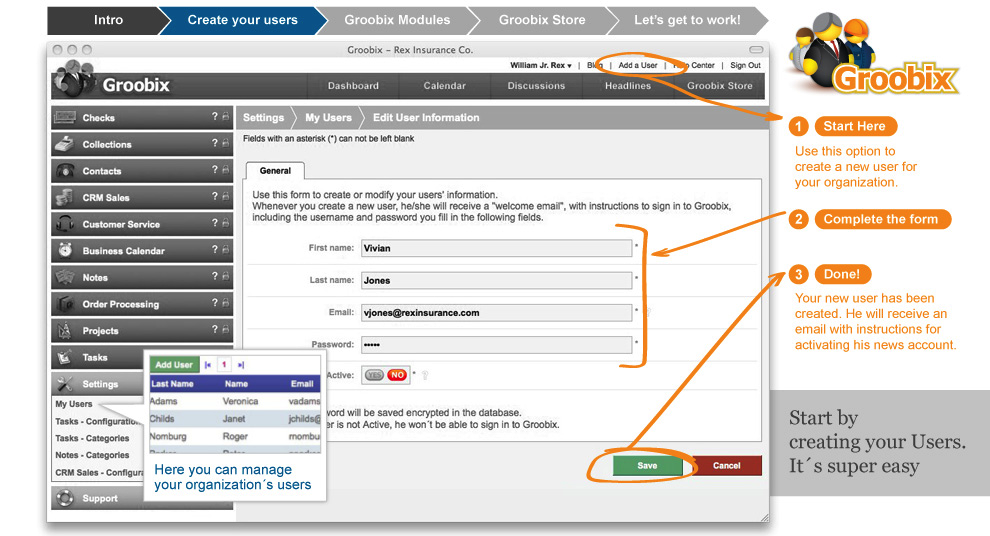Viewport: 990px width, 536px height.
Task: Click the Contacts telephone icon
Action: (x=64, y=170)
